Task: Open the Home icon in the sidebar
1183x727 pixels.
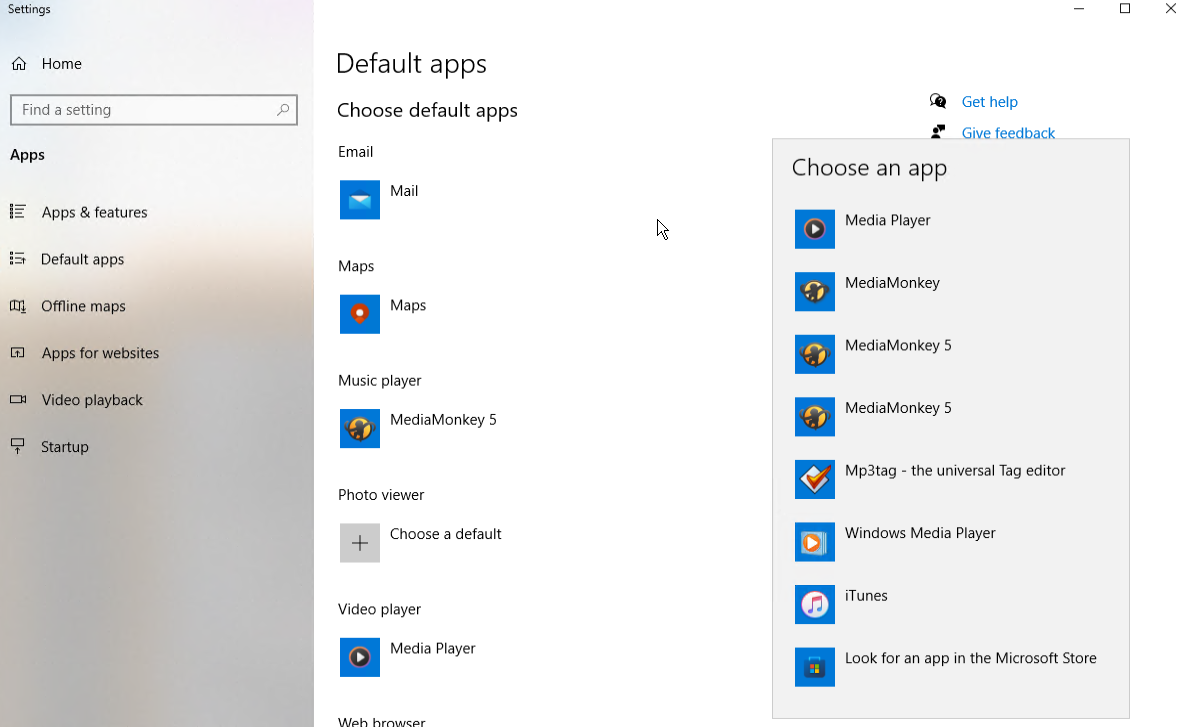Action: tap(19, 64)
